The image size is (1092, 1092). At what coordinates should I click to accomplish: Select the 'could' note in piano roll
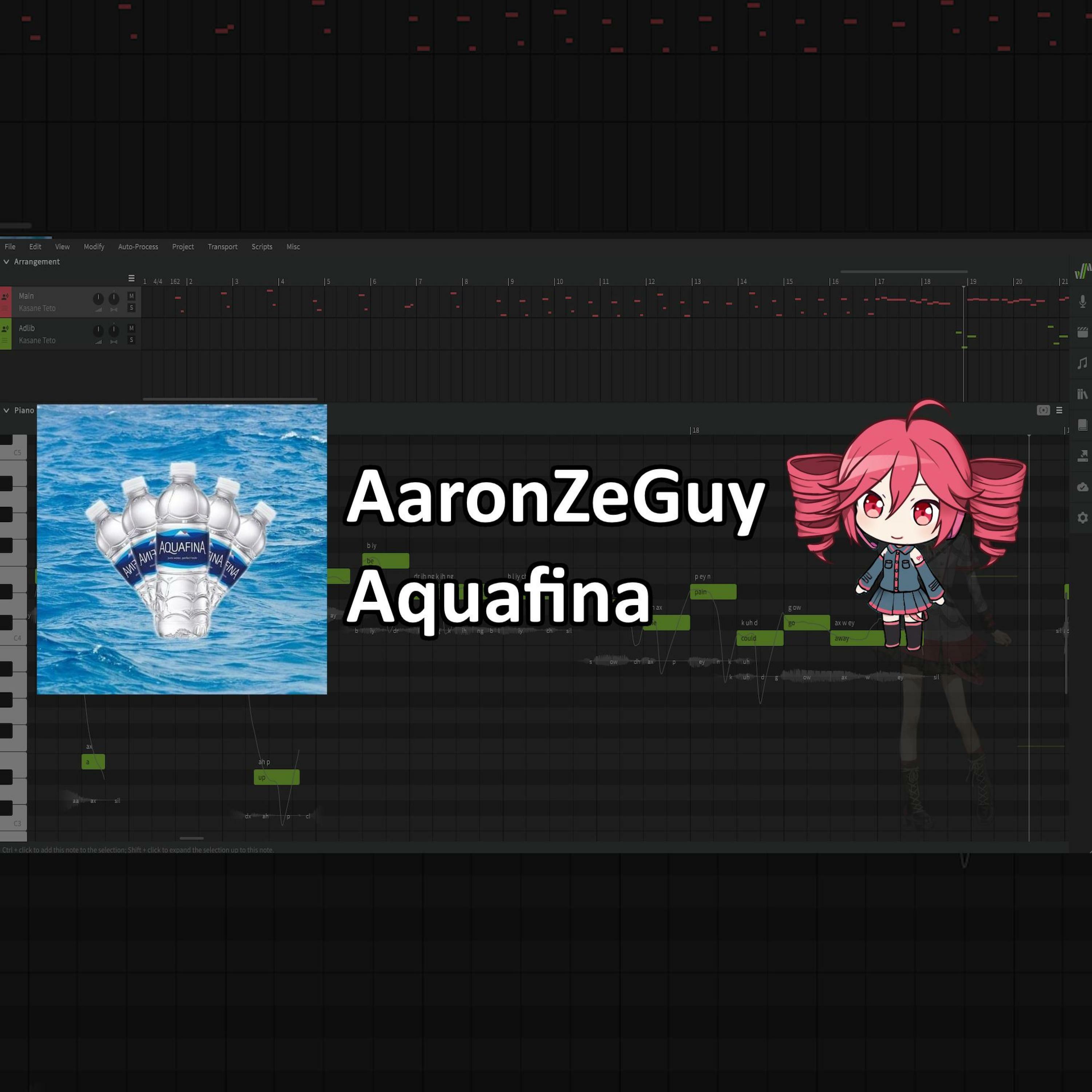coord(760,638)
